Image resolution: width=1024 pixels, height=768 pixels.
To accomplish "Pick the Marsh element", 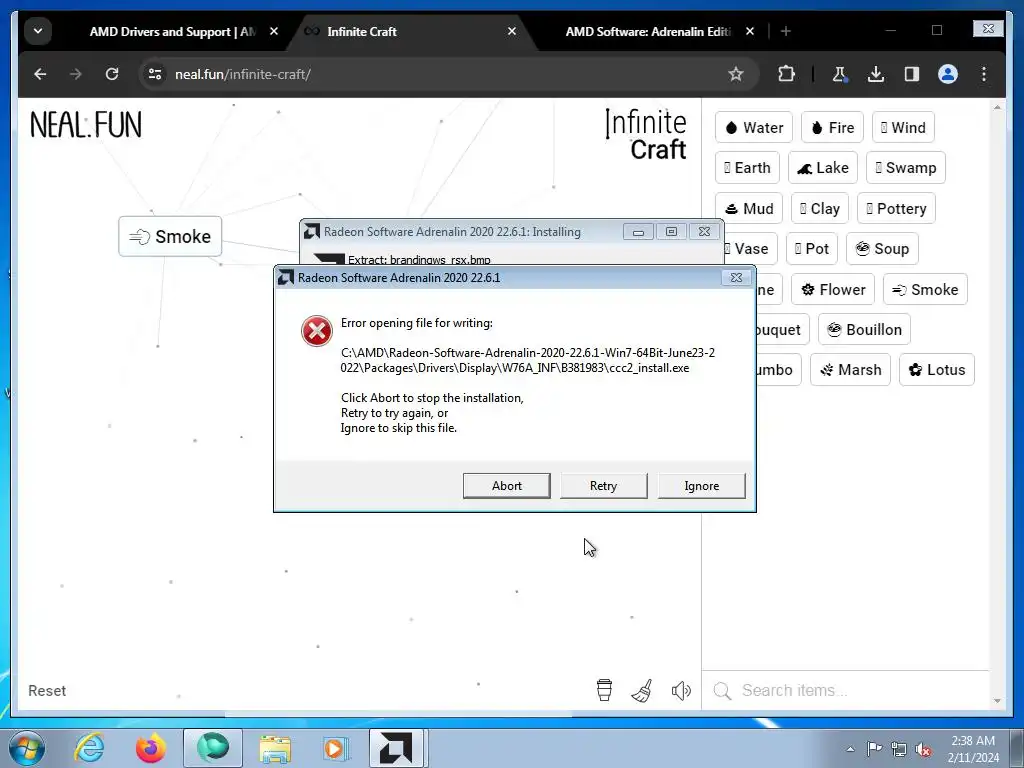I will (x=850, y=370).
